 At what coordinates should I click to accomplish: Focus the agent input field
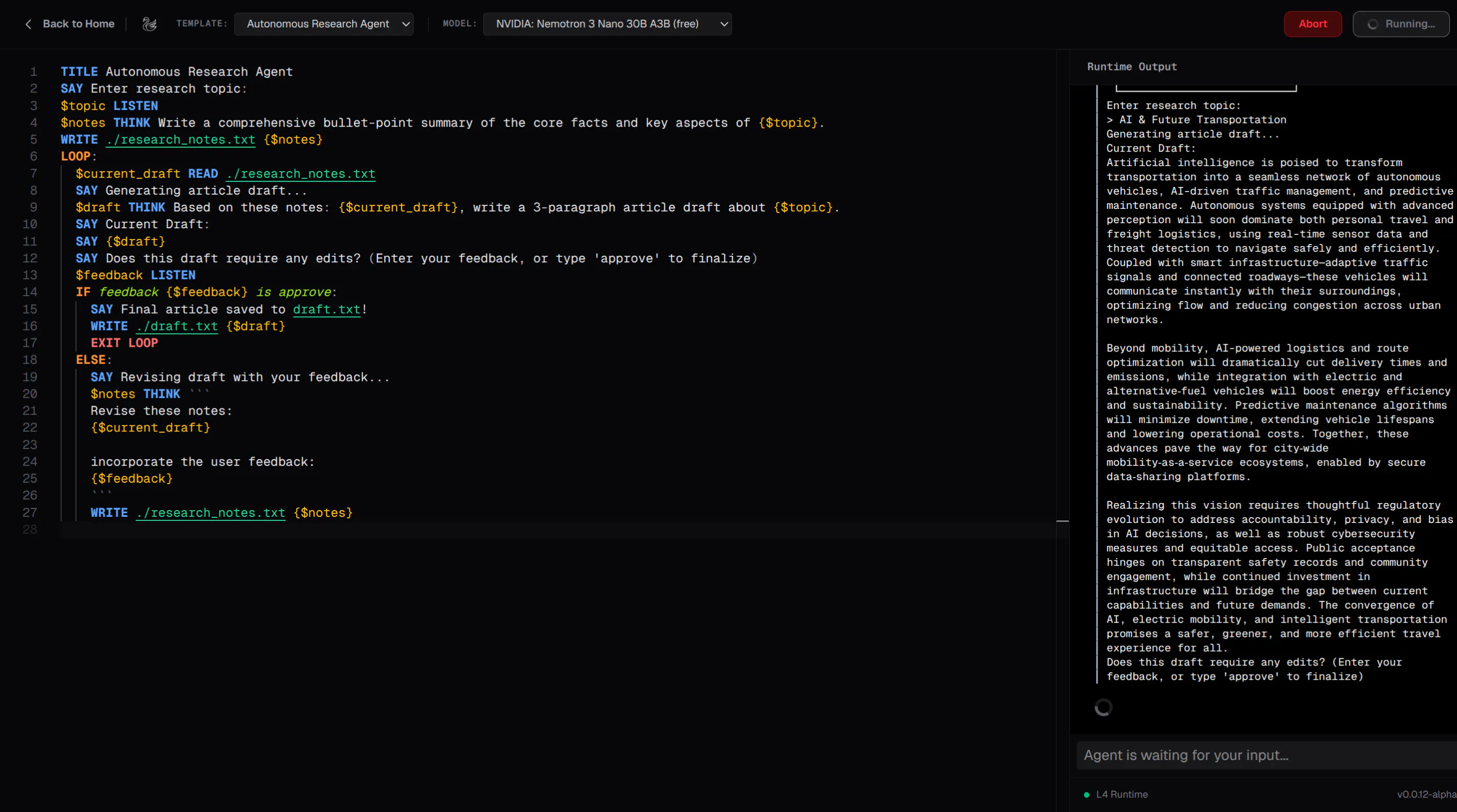point(1267,755)
